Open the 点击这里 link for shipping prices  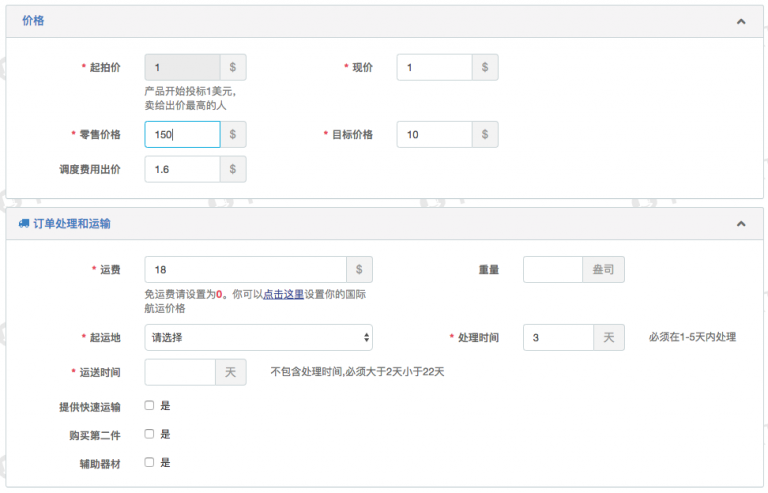(284, 294)
